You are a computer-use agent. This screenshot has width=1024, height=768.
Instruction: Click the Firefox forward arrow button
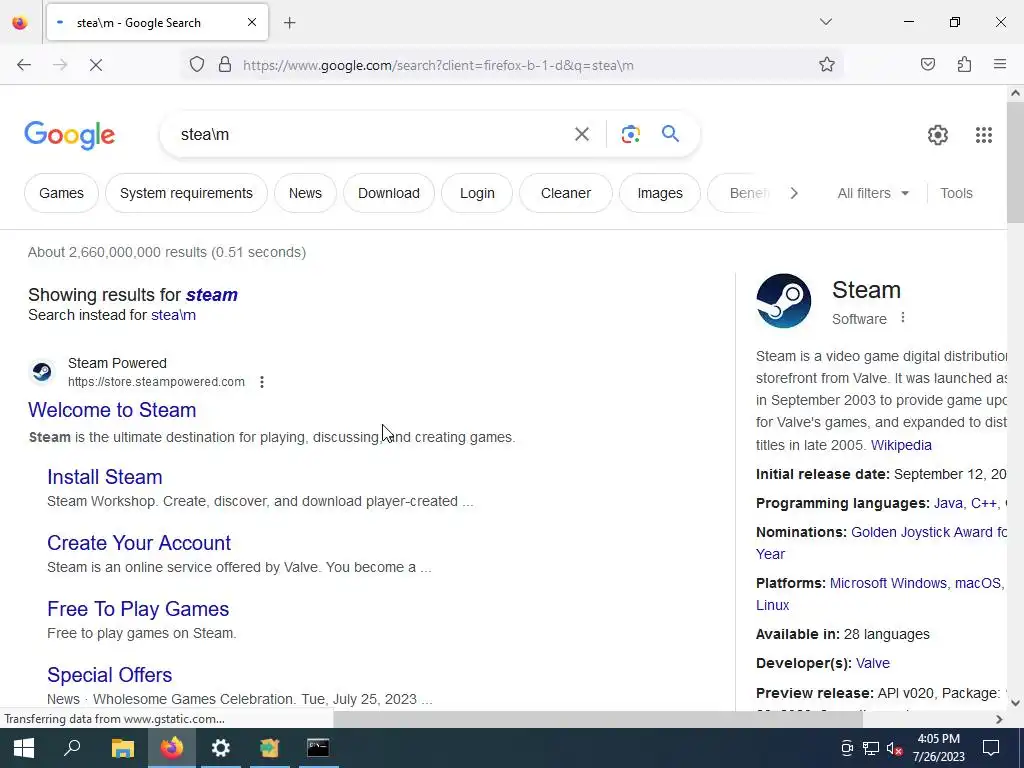60,65
